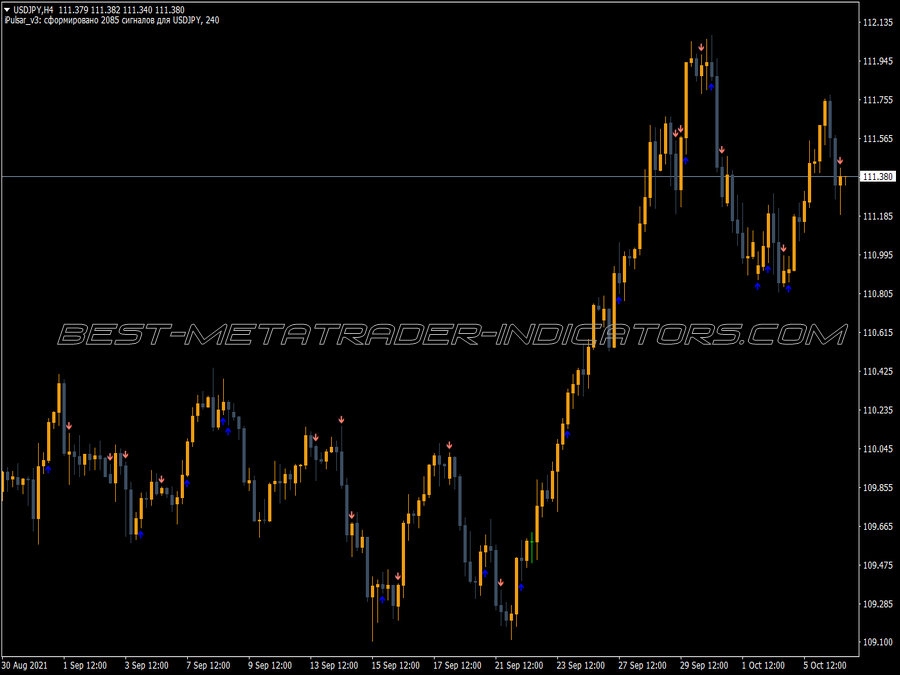Click price label 111.185 on the axis

click(878, 216)
